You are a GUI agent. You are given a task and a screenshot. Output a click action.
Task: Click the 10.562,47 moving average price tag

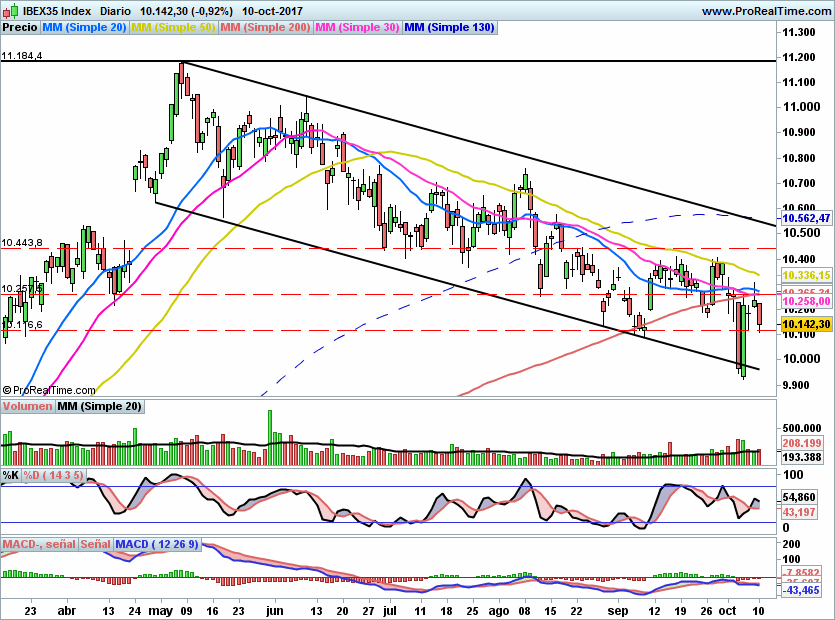point(806,218)
